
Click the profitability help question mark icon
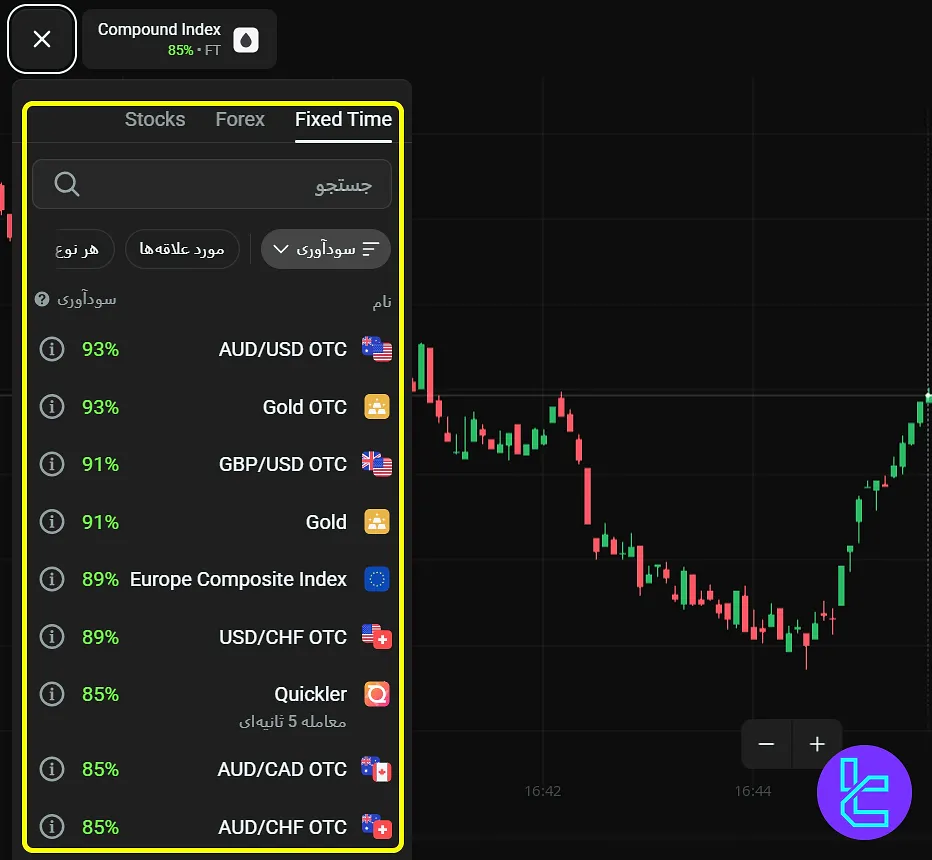click(41, 299)
